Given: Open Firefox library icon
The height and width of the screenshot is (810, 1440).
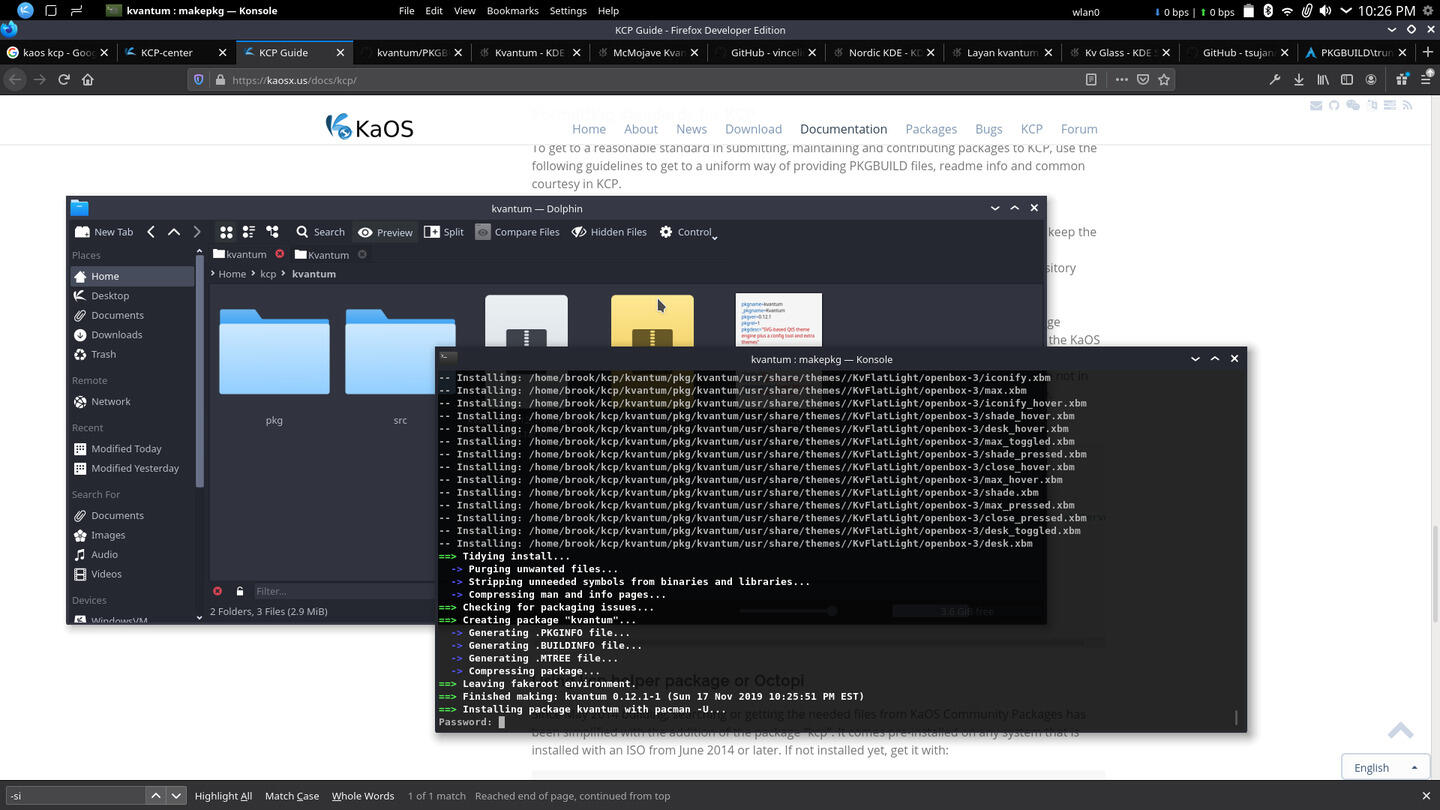Looking at the screenshot, I should point(1323,79).
